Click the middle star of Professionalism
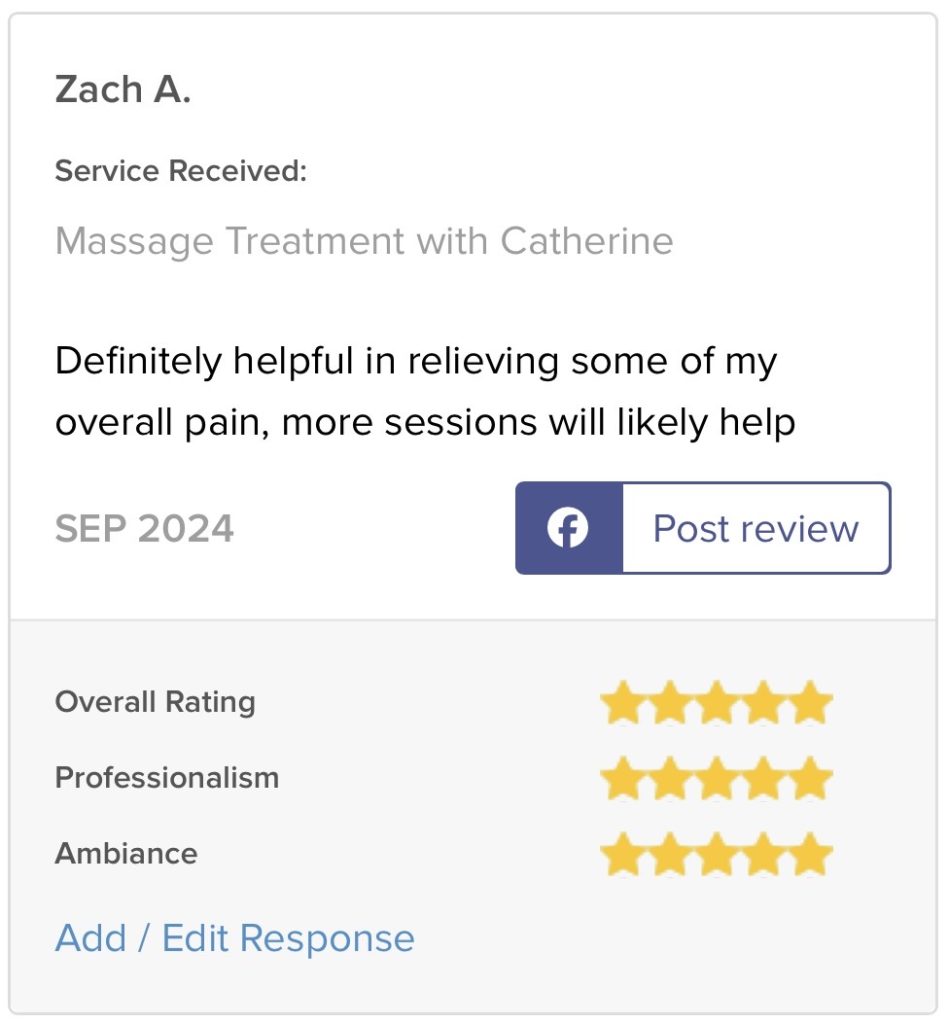 click(716, 779)
